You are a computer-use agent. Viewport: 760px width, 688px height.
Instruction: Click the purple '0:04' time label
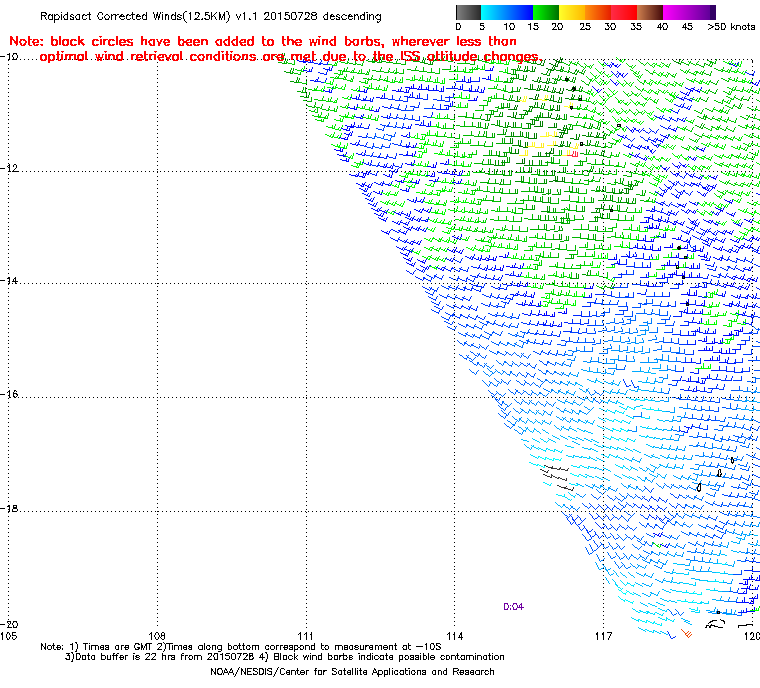pos(513,607)
